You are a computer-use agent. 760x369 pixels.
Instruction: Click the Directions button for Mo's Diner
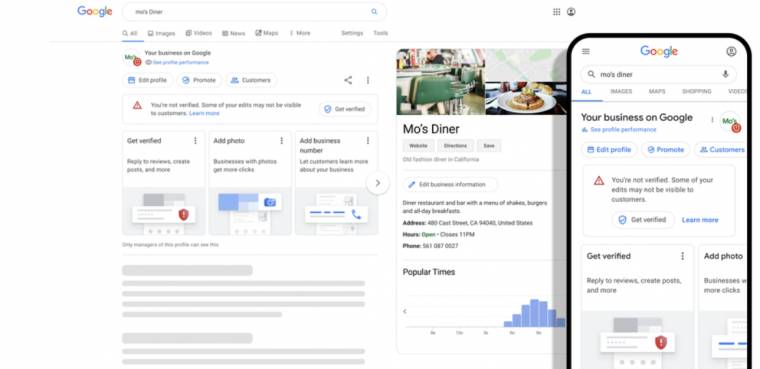pos(455,145)
